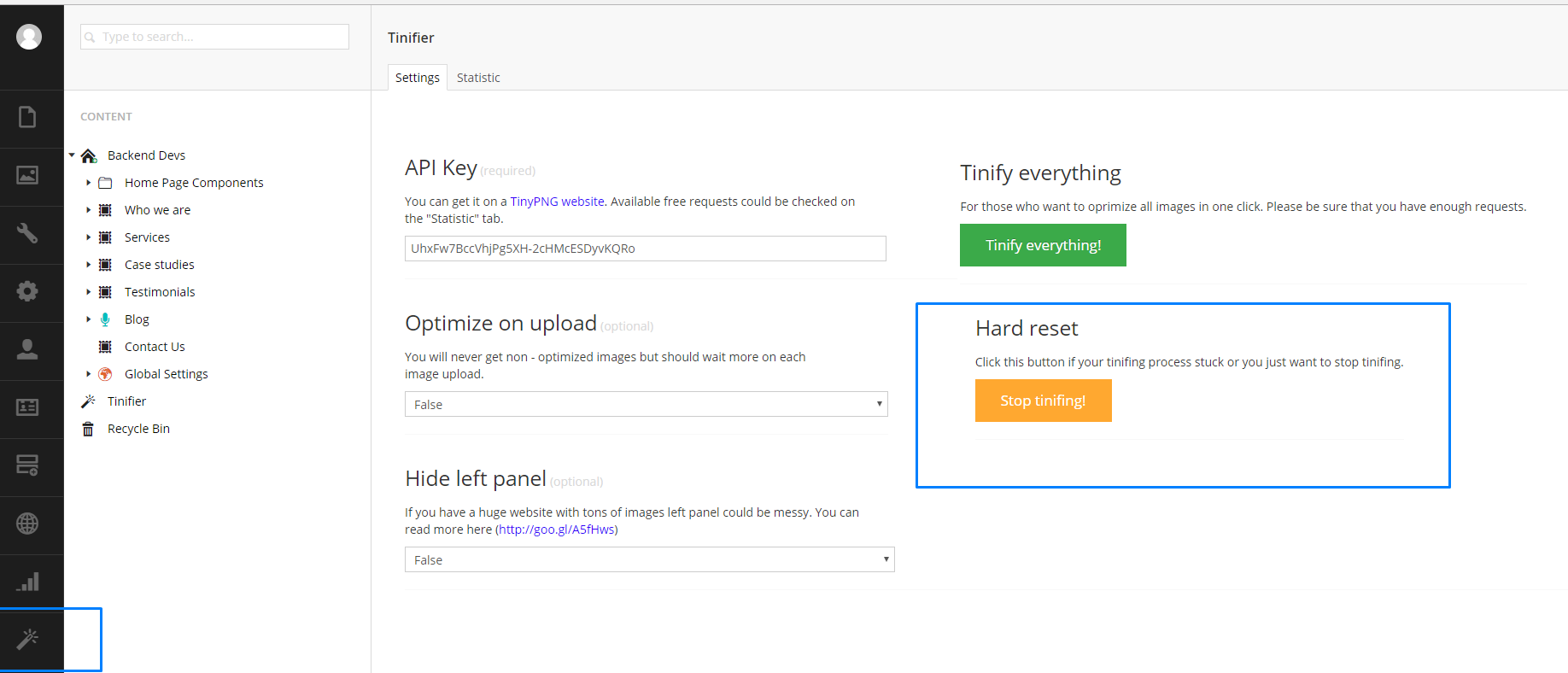
Task: Open the Members ID card icon
Action: [x=27, y=407]
